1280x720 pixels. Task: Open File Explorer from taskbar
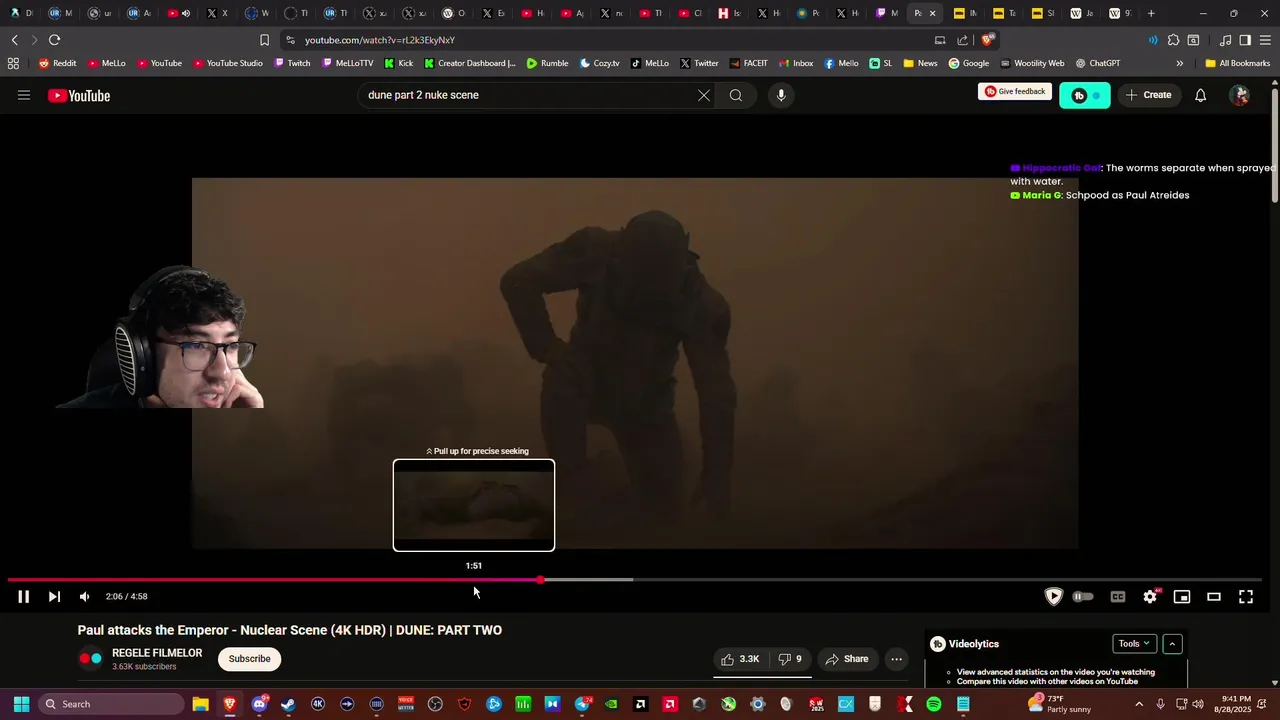[x=200, y=704]
